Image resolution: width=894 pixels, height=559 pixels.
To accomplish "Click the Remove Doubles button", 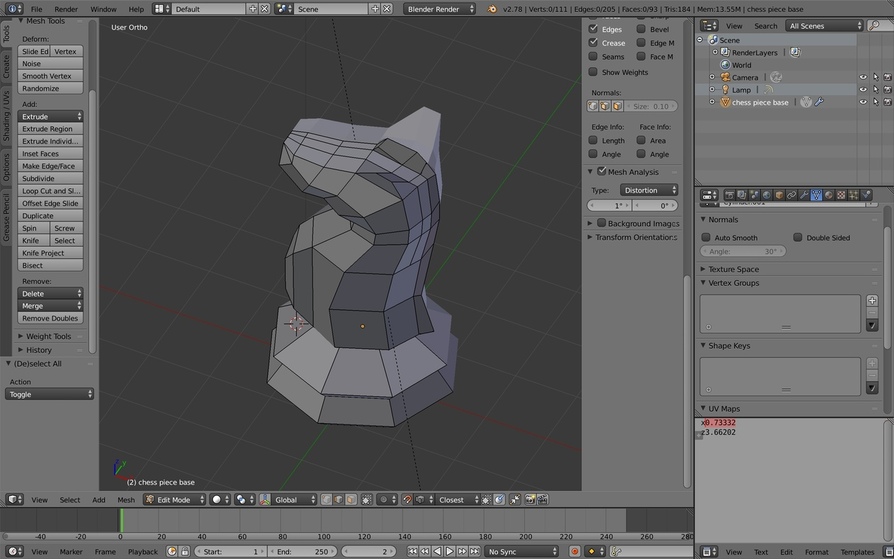I will pos(50,318).
